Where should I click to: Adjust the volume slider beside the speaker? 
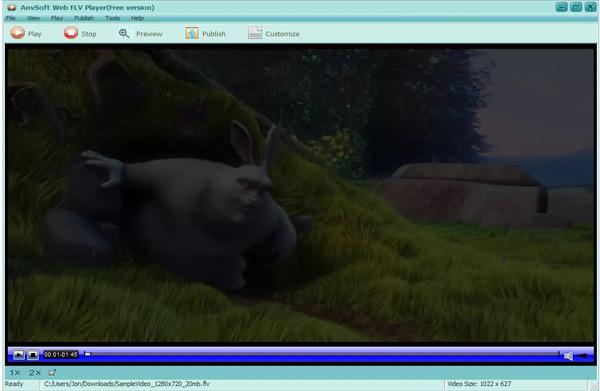click(x=583, y=356)
